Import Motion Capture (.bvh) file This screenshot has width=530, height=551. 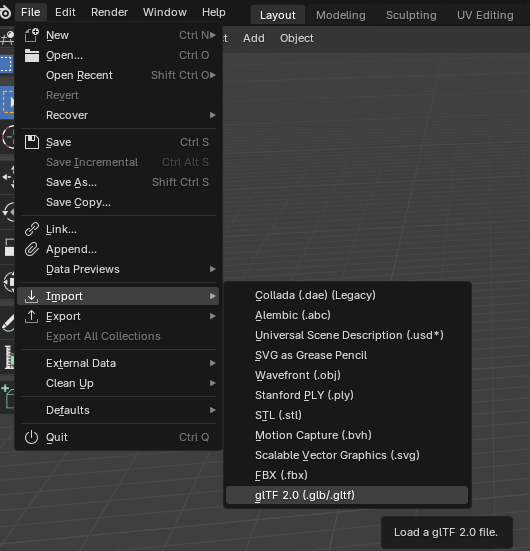(347, 435)
